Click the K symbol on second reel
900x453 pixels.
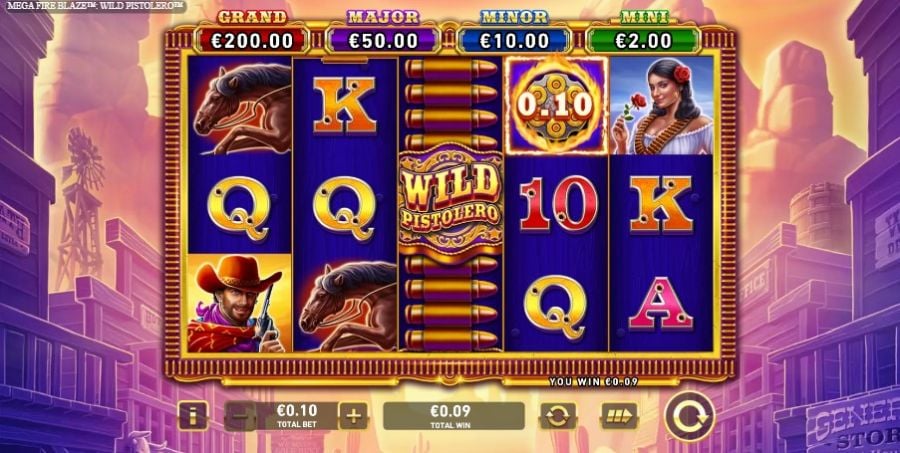pos(344,105)
